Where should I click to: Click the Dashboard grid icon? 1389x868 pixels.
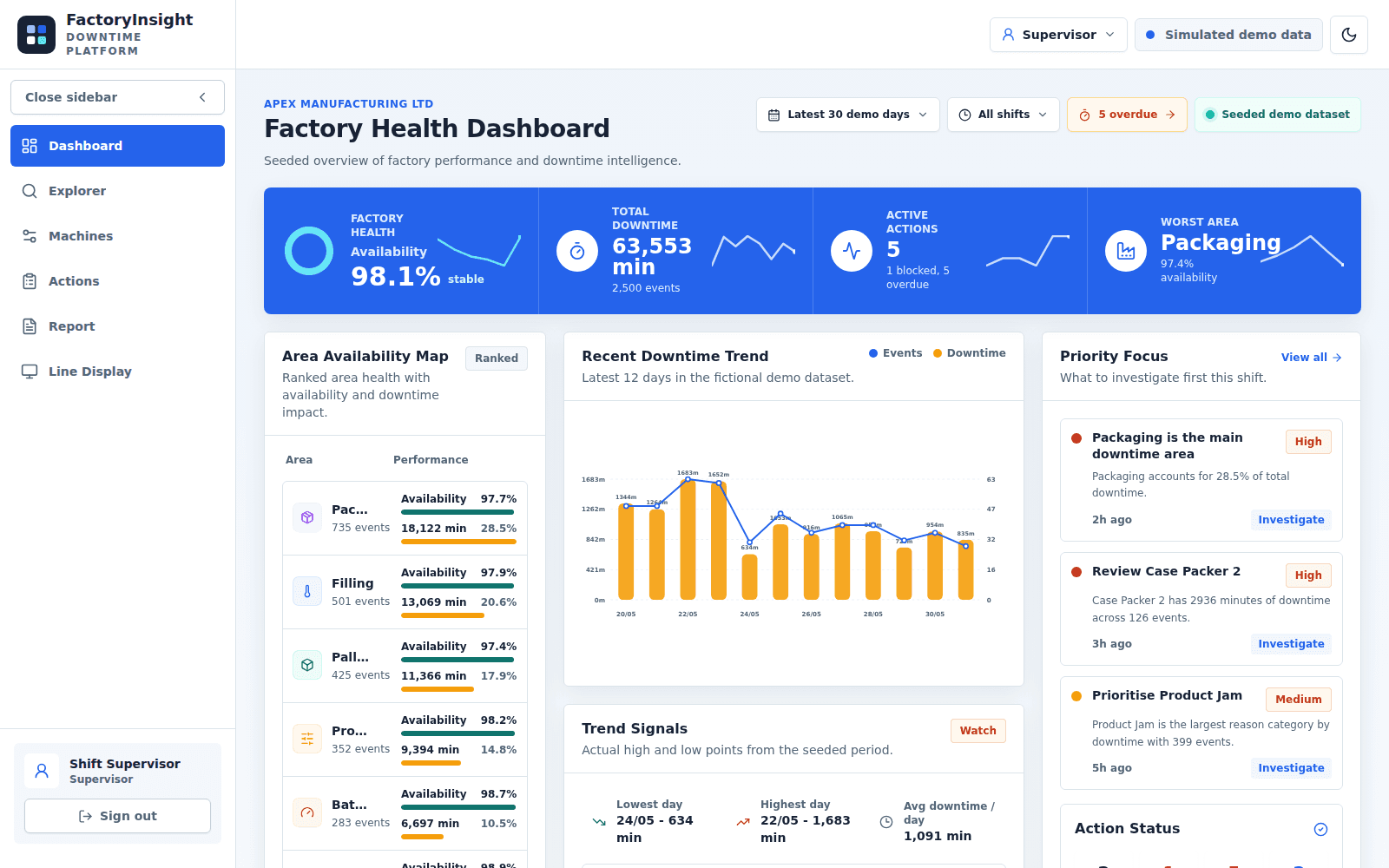(x=30, y=146)
